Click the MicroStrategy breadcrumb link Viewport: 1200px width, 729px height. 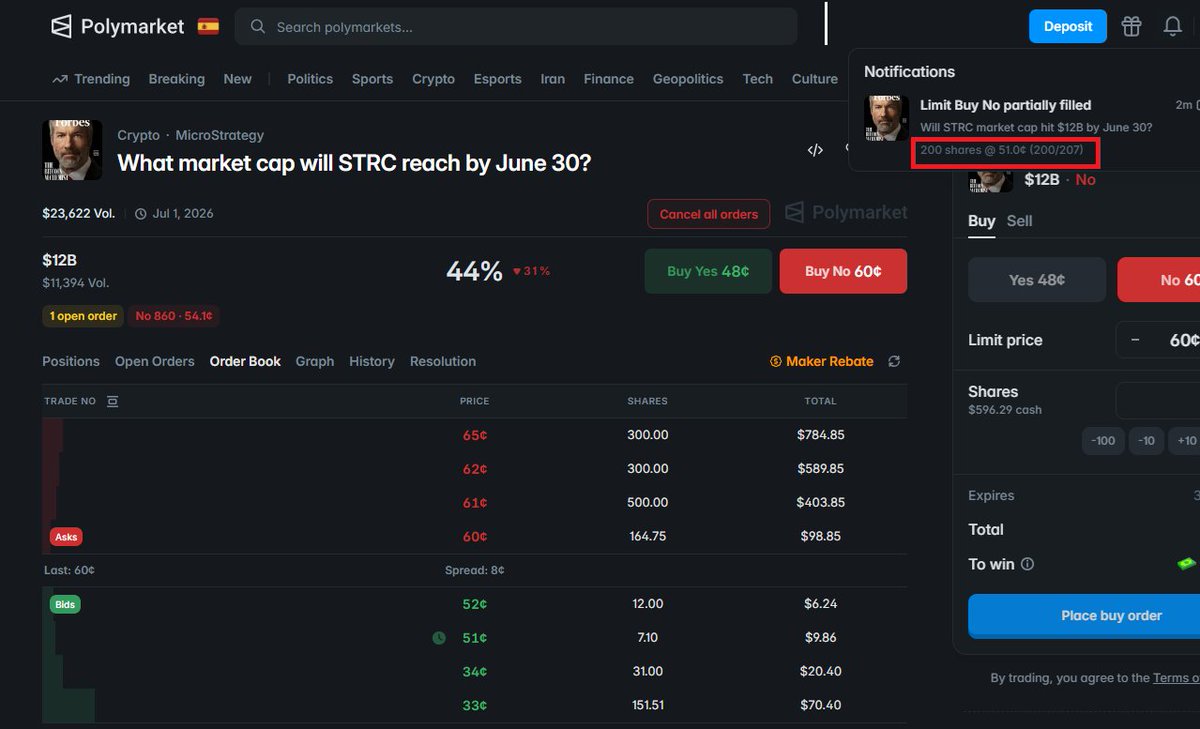[220, 135]
